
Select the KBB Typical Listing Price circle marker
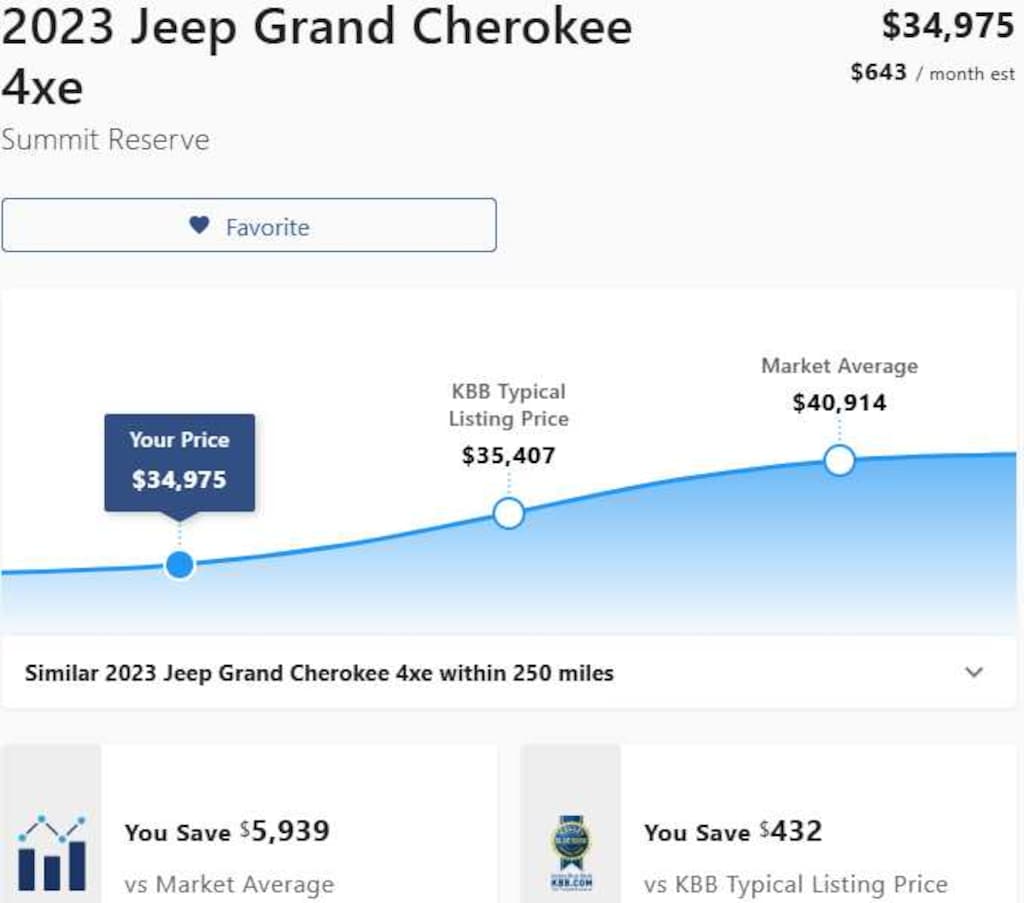509,512
